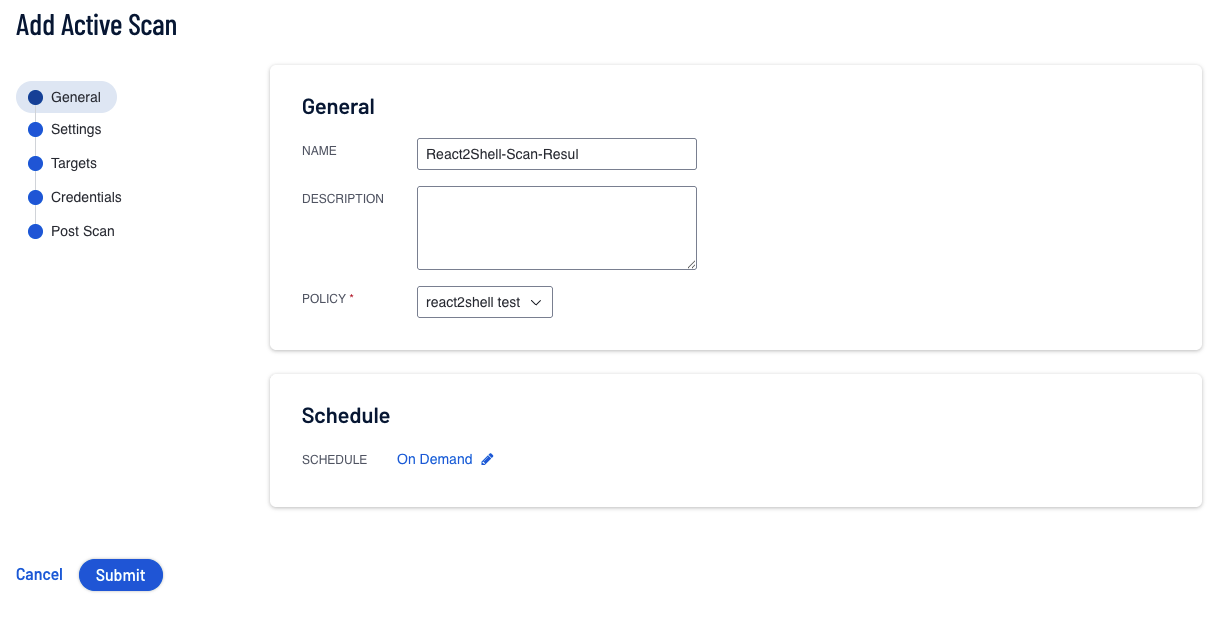1221x620 pixels.
Task: Click the step dot beside General
Action: click(x=36, y=97)
